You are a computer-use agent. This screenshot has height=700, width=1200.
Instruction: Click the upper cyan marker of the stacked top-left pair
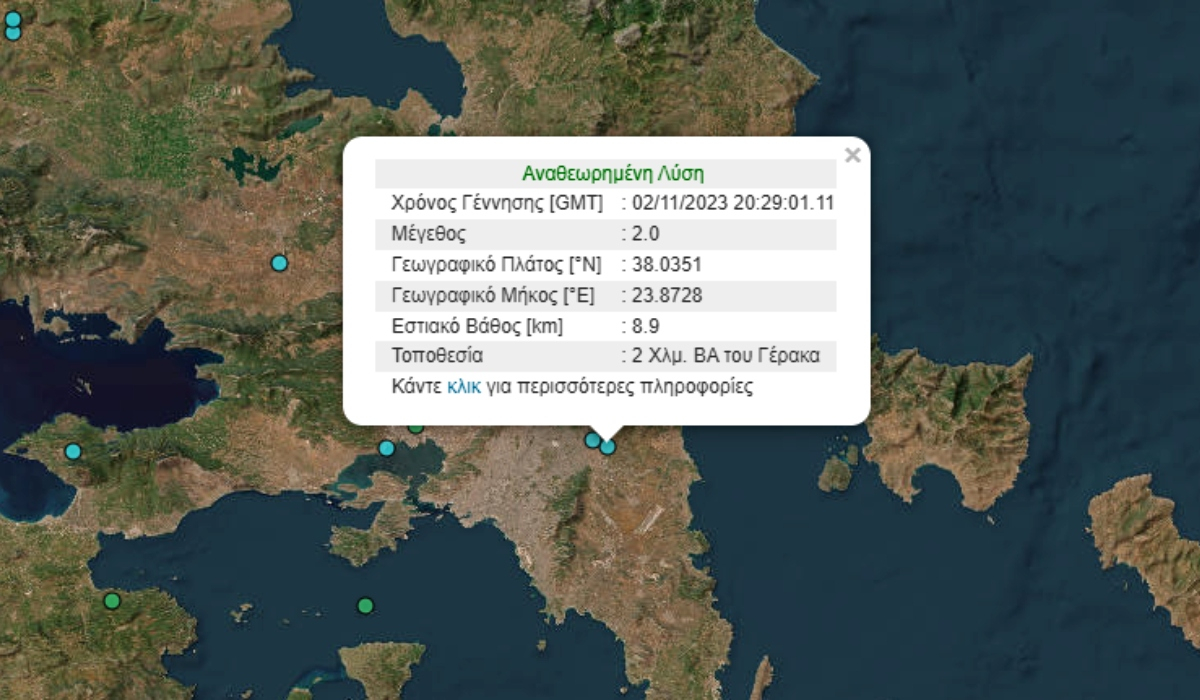13,19
